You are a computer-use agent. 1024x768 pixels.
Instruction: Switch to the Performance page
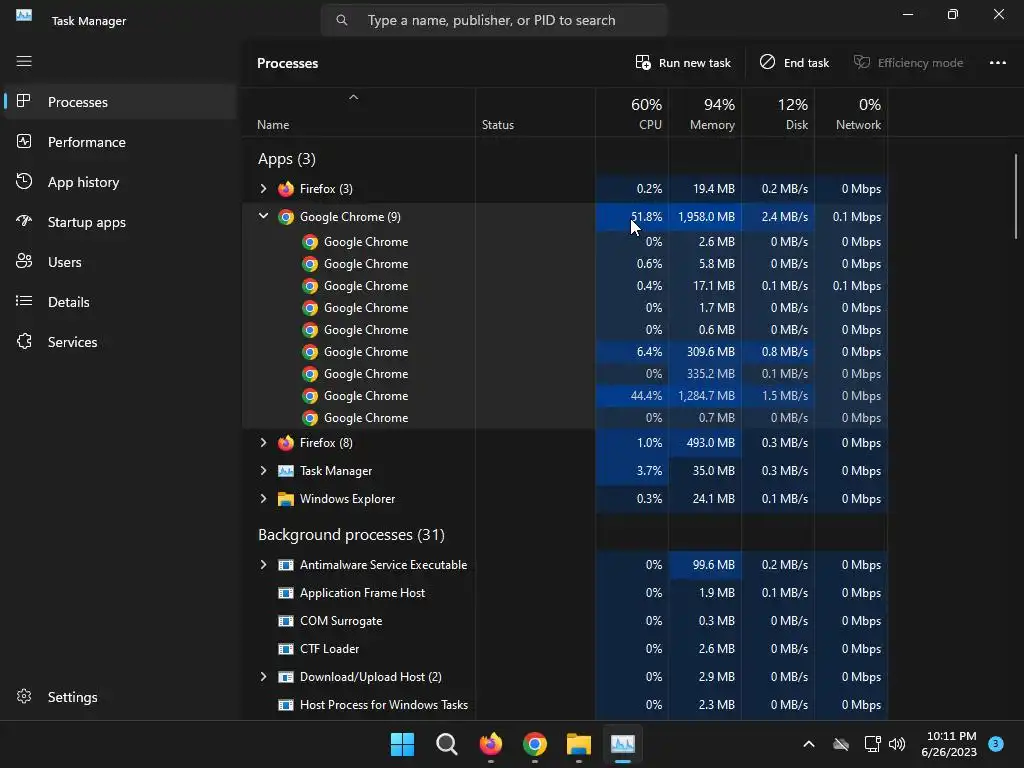click(120, 142)
